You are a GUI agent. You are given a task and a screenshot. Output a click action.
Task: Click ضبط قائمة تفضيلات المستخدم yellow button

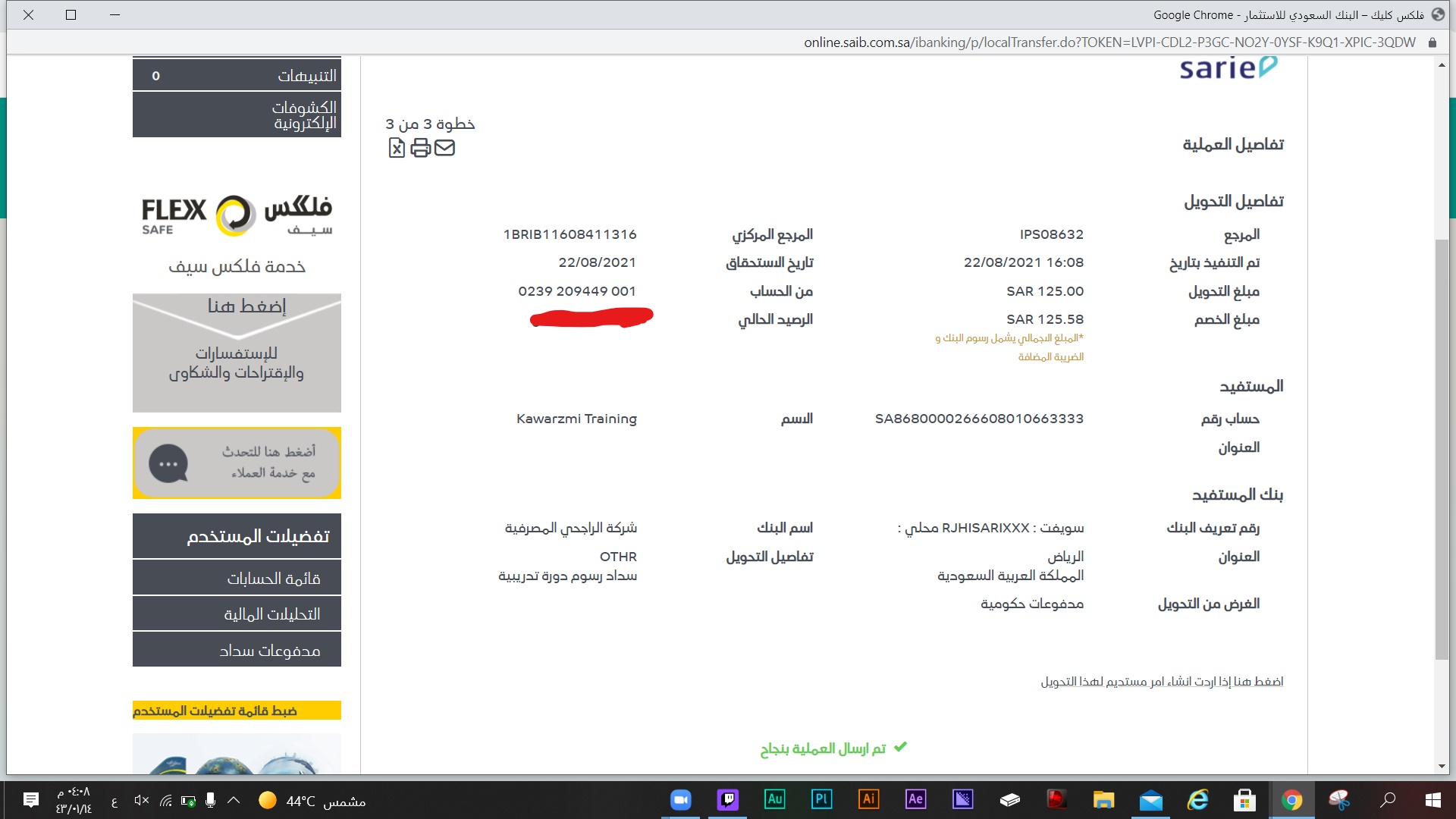237,711
